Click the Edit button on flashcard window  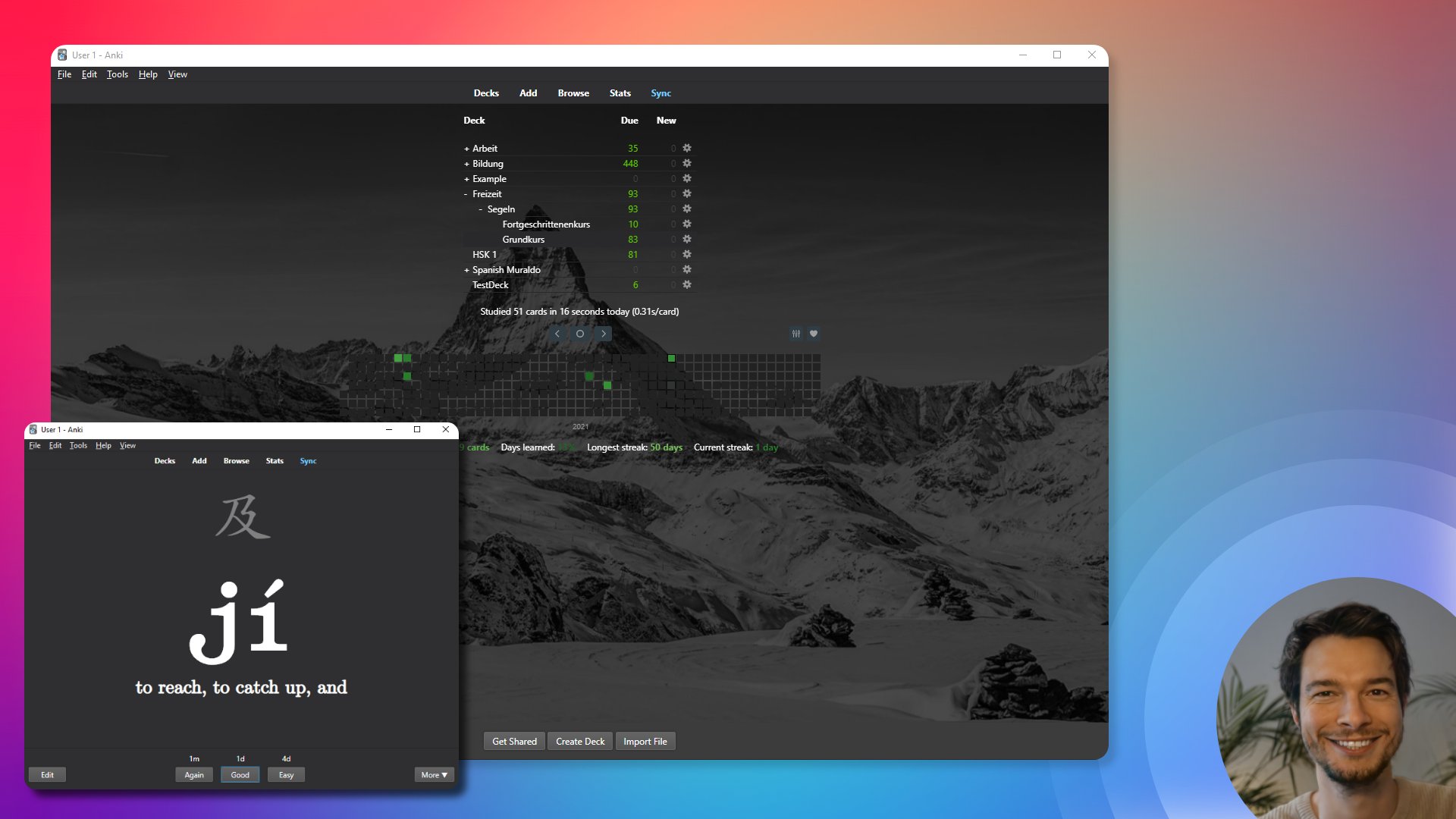47,774
